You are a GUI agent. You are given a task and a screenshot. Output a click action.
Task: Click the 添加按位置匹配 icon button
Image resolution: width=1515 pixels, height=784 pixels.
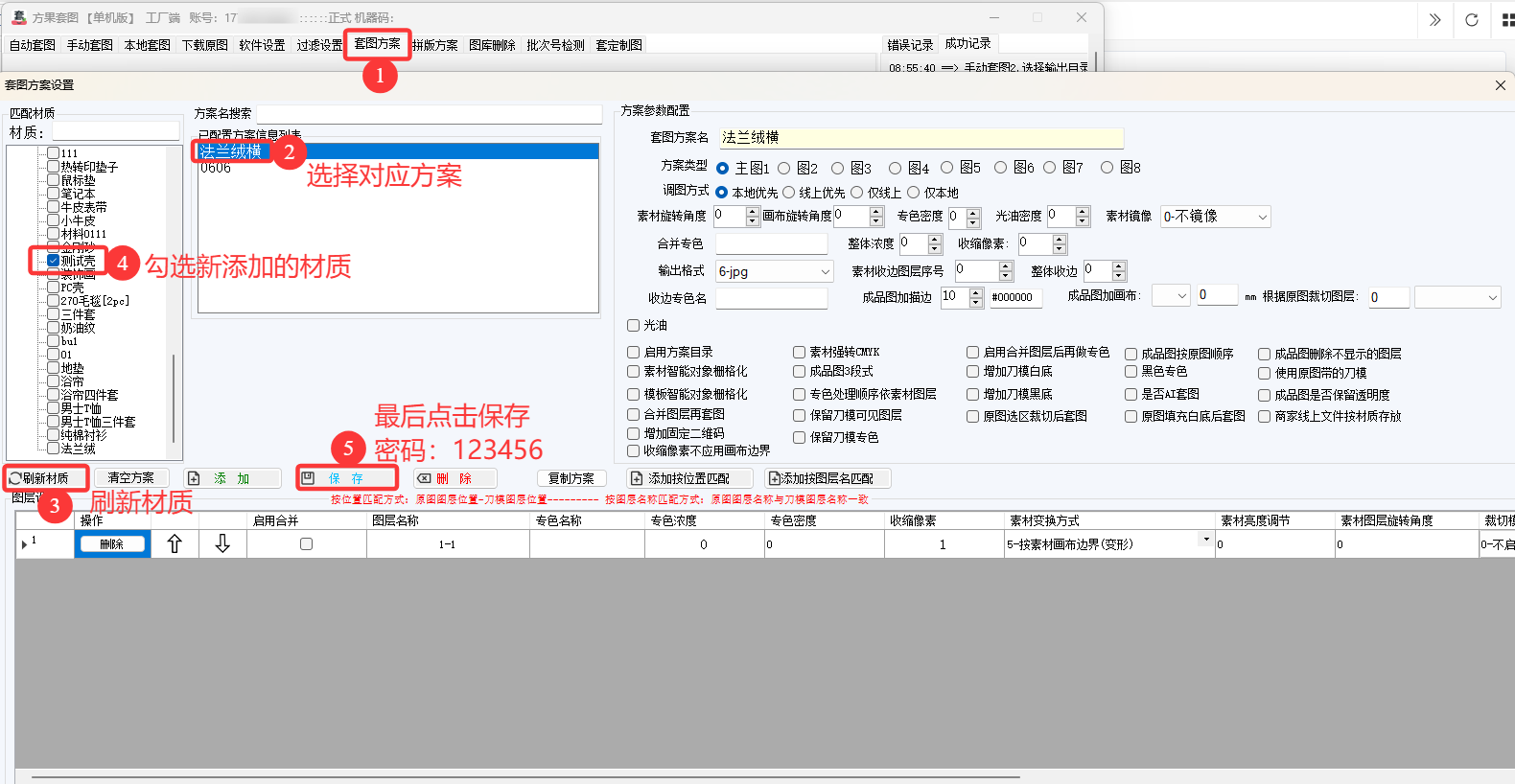pyautogui.click(x=637, y=478)
